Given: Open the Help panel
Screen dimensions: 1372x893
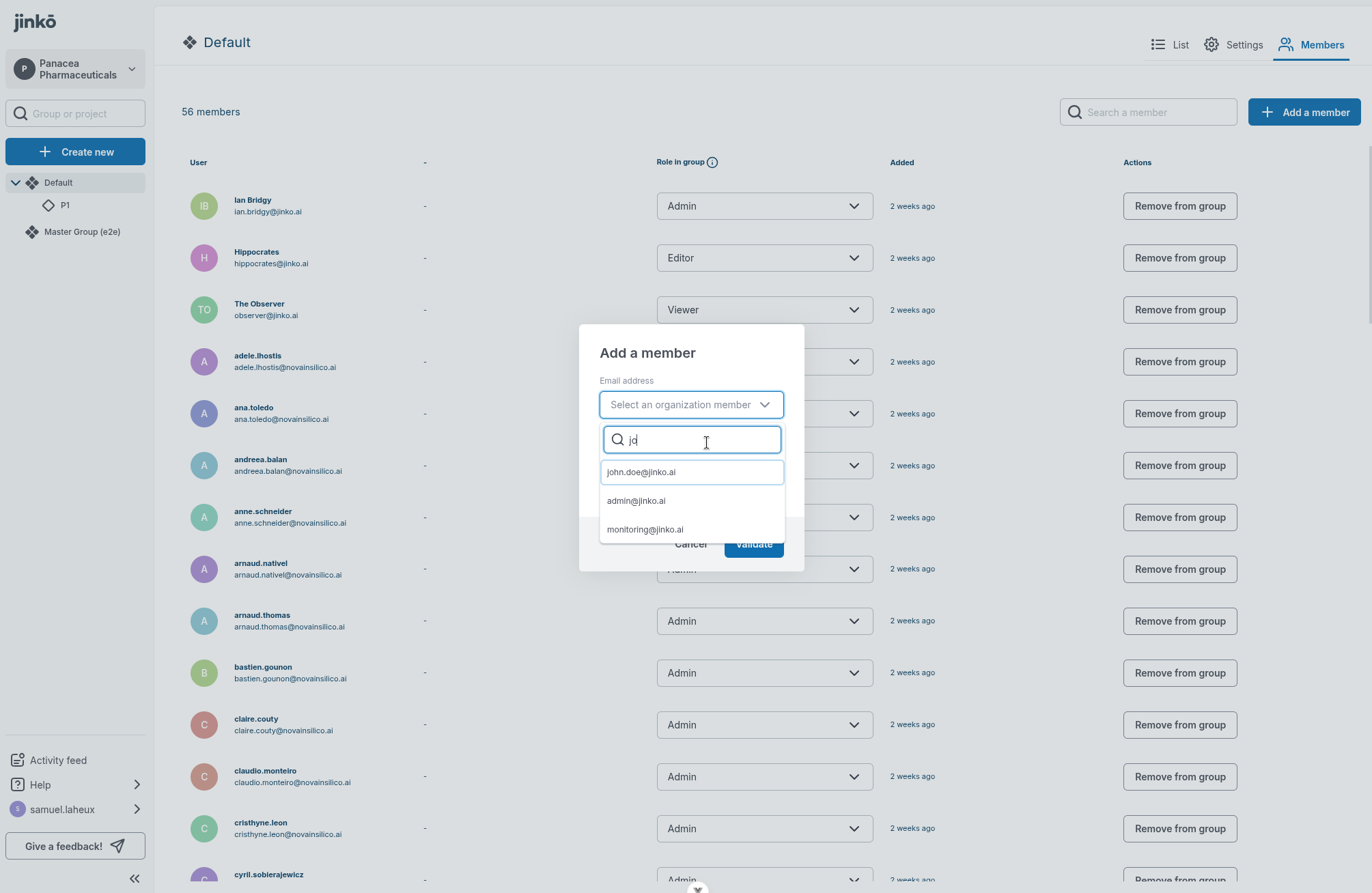Looking at the screenshot, I should [41, 784].
